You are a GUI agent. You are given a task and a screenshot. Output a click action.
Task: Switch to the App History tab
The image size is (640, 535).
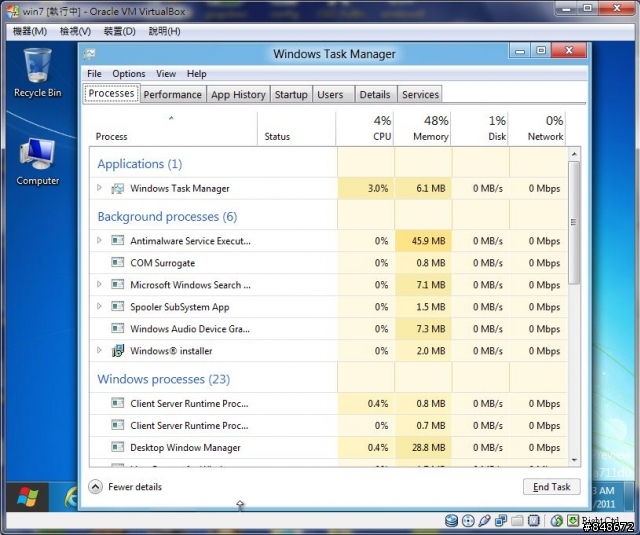[238, 94]
